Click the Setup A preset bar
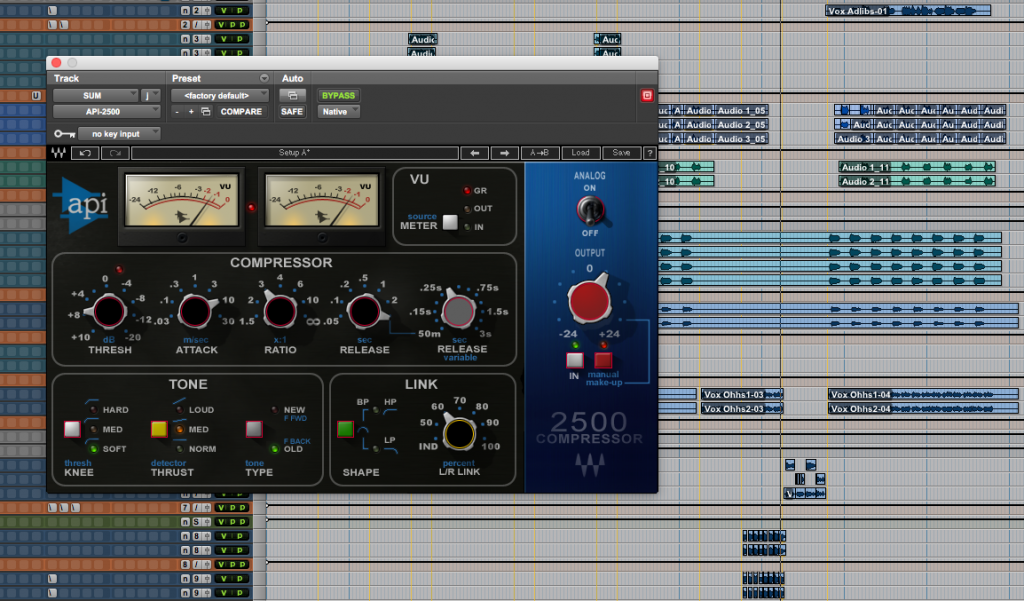 click(x=294, y=152)
